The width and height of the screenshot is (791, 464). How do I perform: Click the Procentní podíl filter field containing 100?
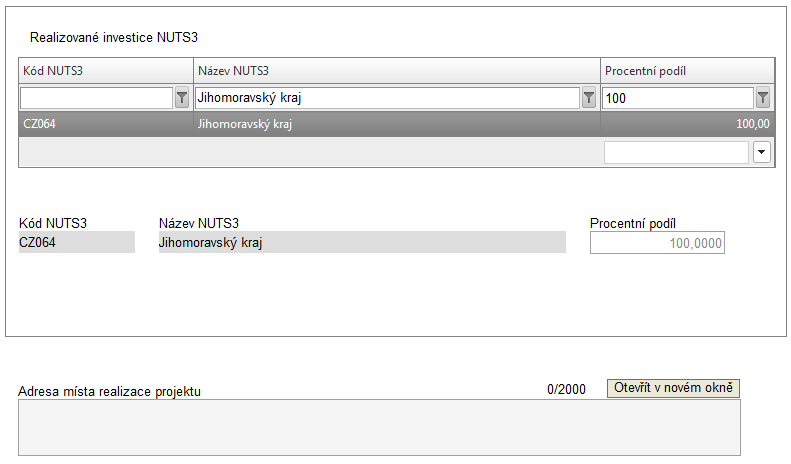pos(678,98)
